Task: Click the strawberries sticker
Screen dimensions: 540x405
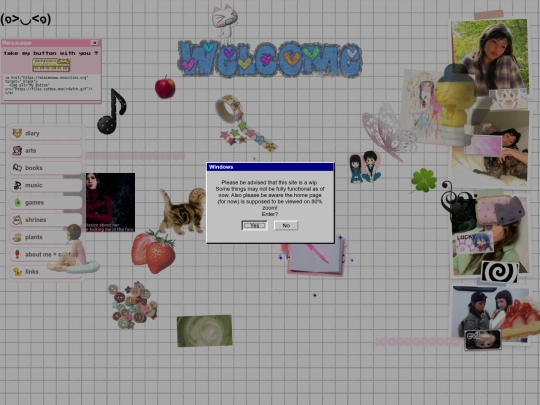Action: pyautogui.click(x=154, y=252)
